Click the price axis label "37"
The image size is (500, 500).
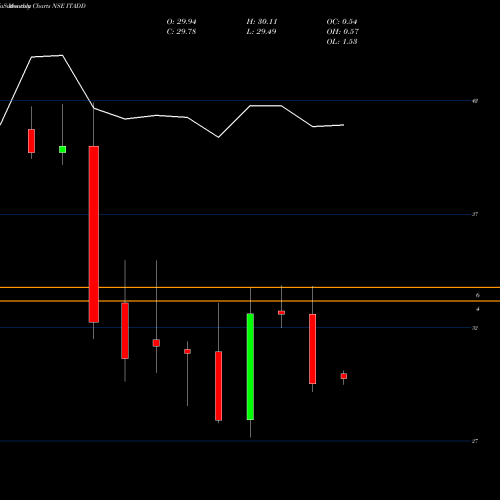(475, 214)
